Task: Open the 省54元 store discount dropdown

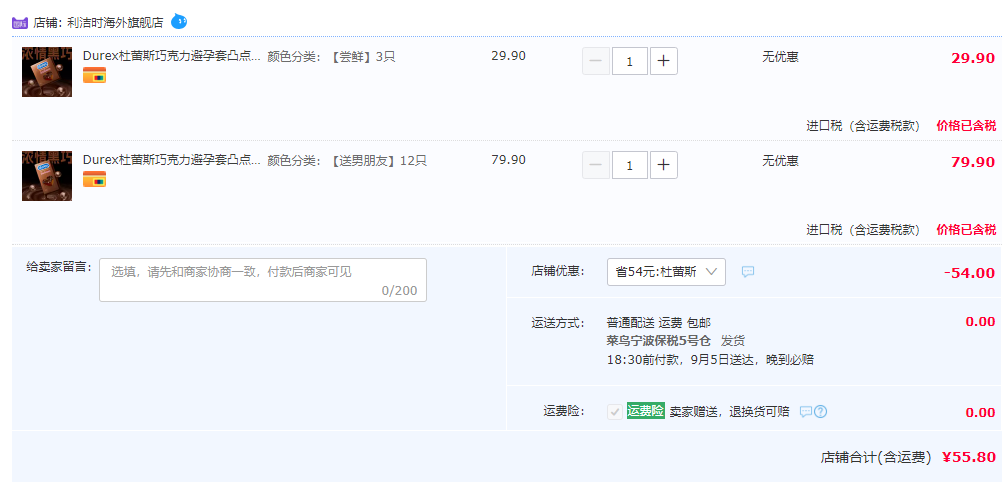Action: point(666,272)
